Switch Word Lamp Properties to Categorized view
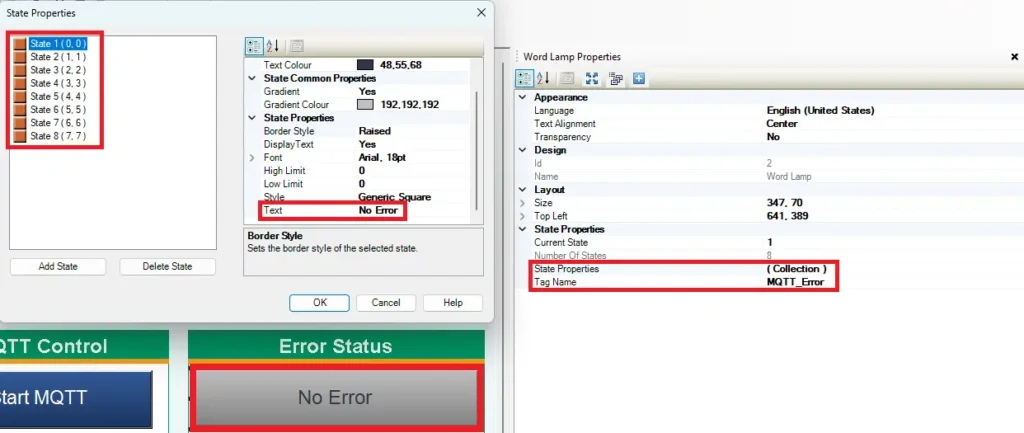 (524, 79)
